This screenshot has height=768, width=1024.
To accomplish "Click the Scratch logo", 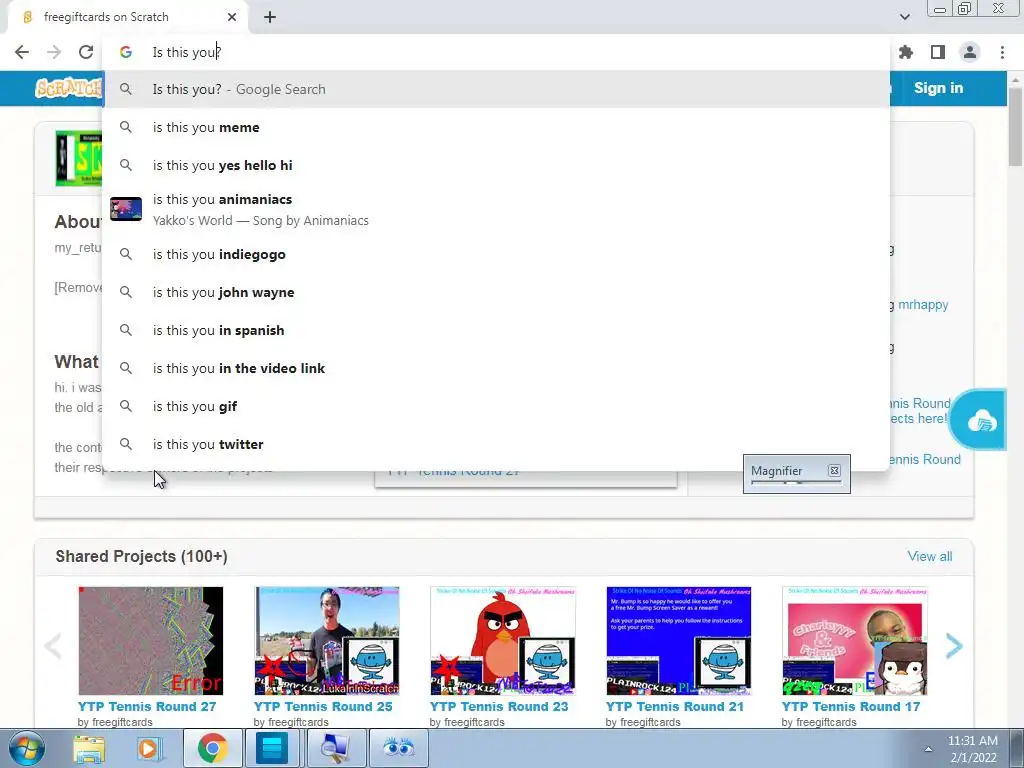I will (x=69, y=88).
